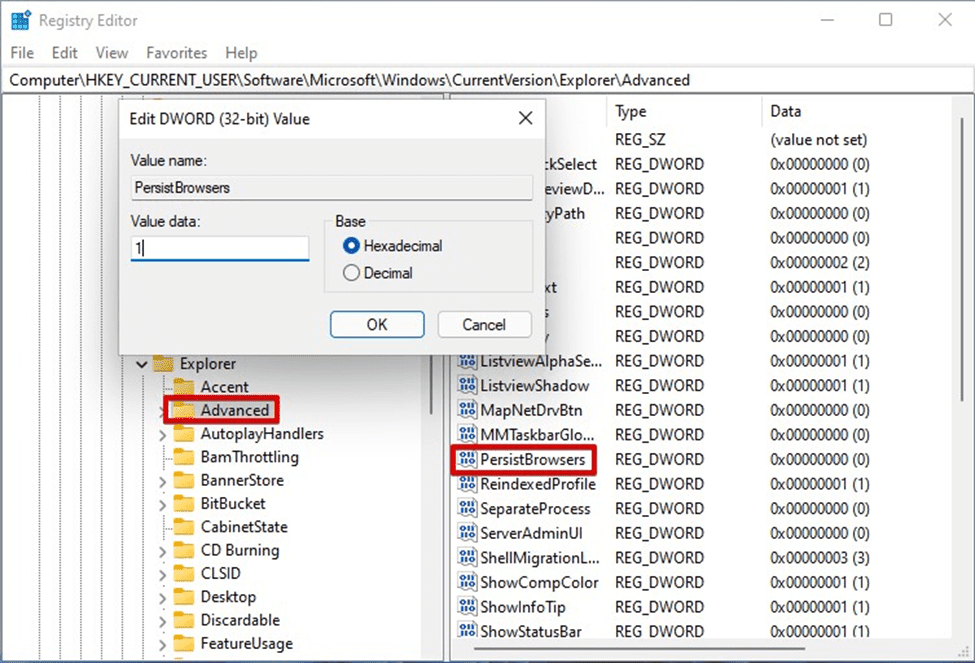Click the ServerAdminUI value icon
975x663 pixels.
[x=467, y=533]
